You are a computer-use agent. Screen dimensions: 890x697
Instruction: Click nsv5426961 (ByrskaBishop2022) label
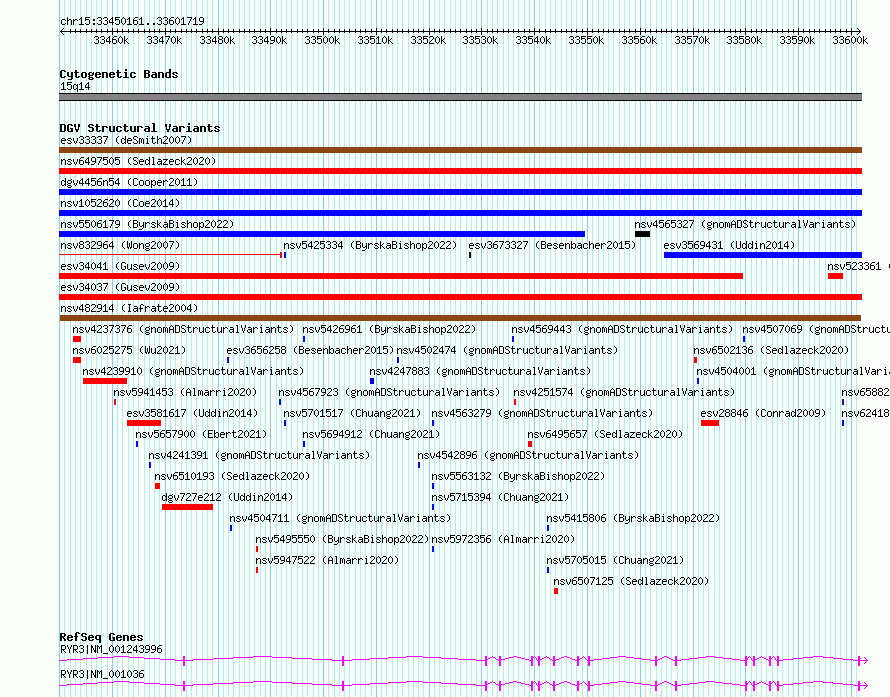[x=389, y=329]
